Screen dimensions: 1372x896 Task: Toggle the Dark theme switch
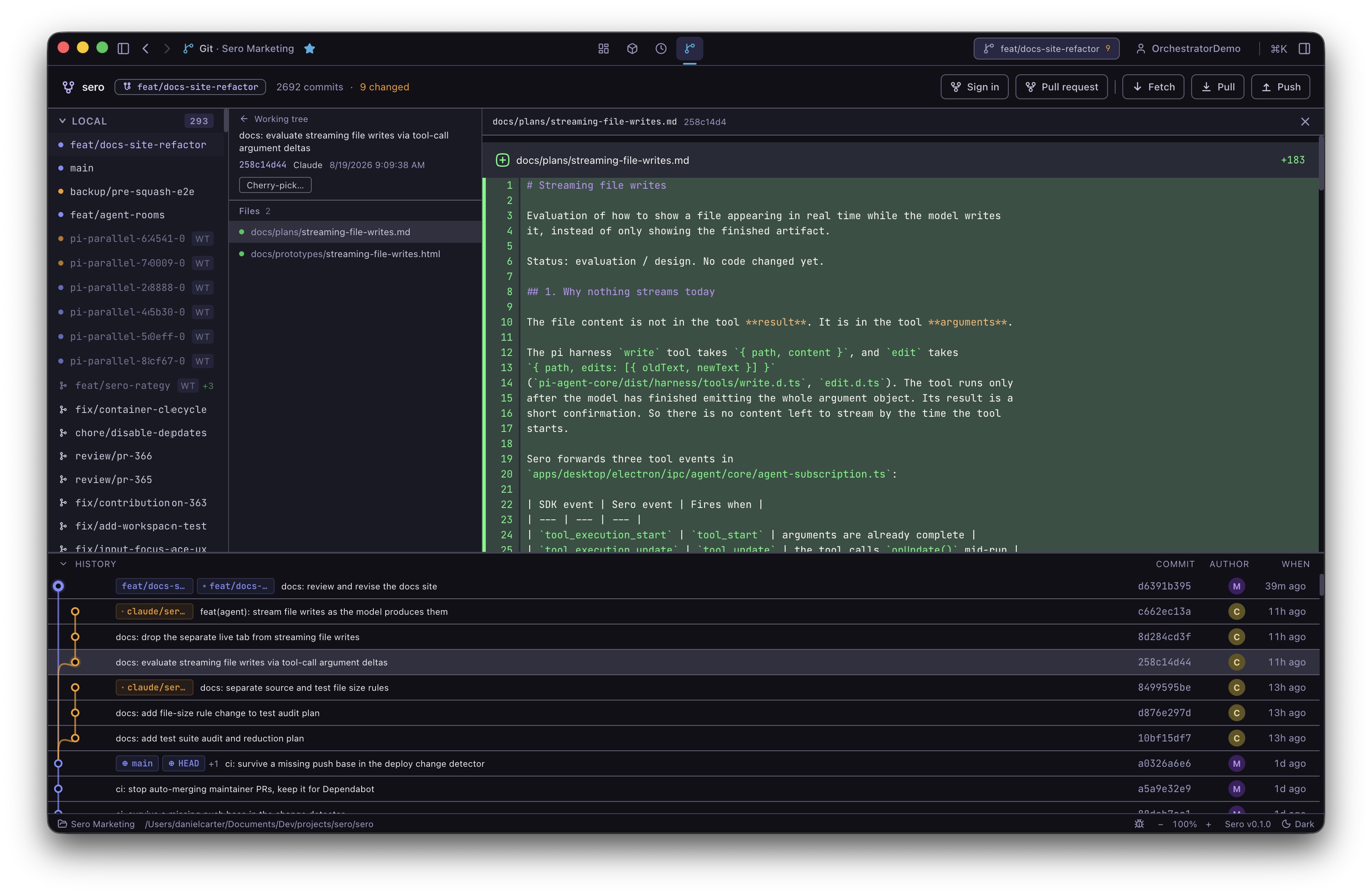click(x=1298, y=825)
